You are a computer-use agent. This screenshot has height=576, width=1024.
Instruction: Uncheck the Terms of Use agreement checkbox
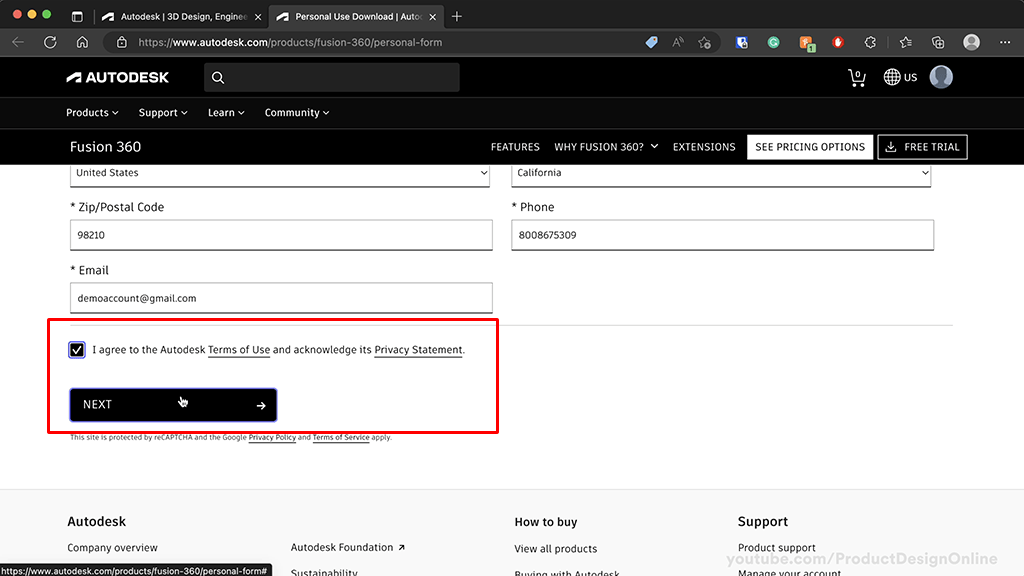76,350
